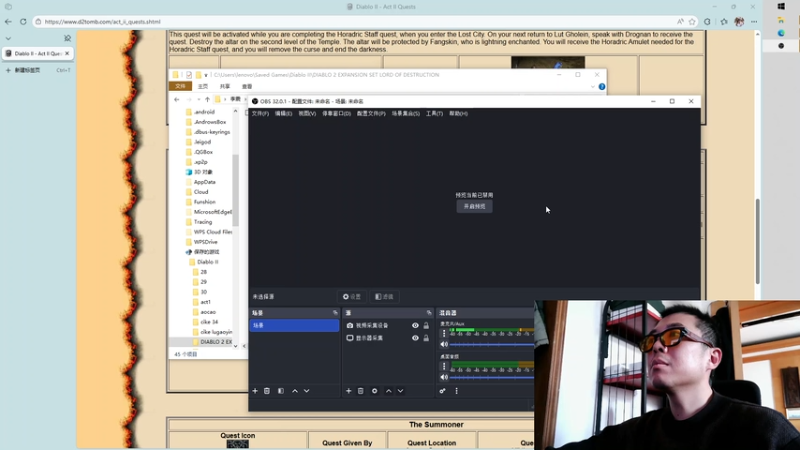The width and height of the screenshot is (800, 450).
Task: Switch to Explorer 查看 ribbon tab
Action: [x=247, y=87]
